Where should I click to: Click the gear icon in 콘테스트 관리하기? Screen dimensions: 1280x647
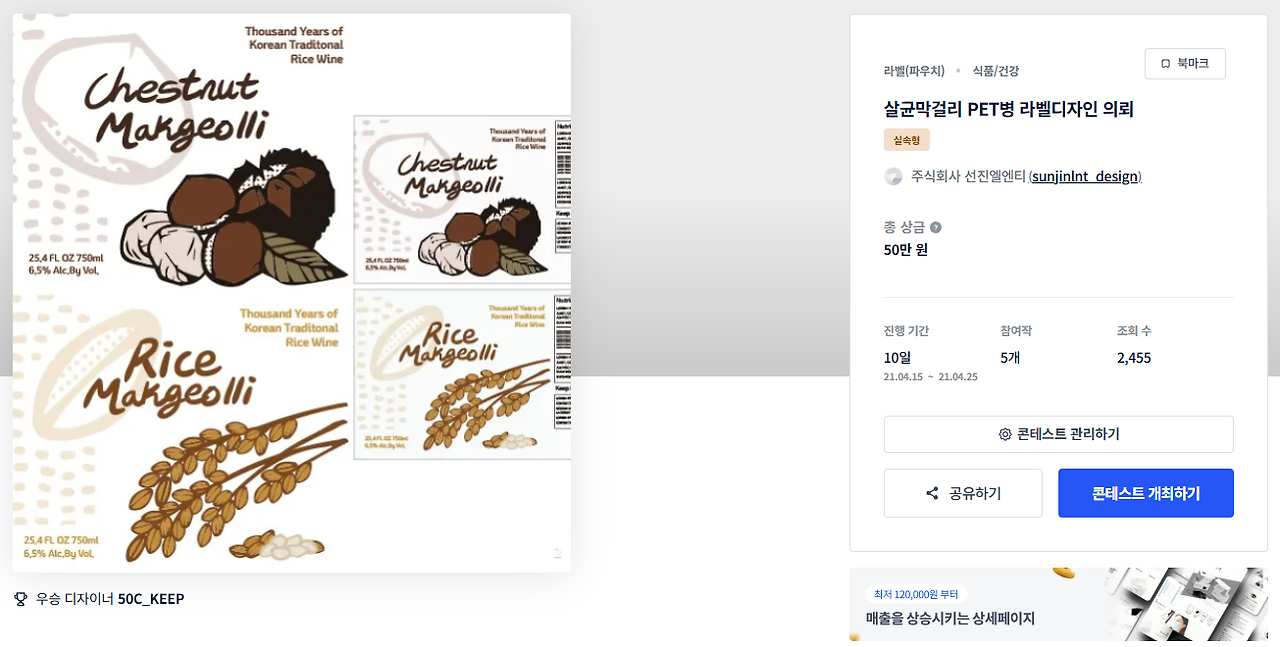[x=1005, y=434]
